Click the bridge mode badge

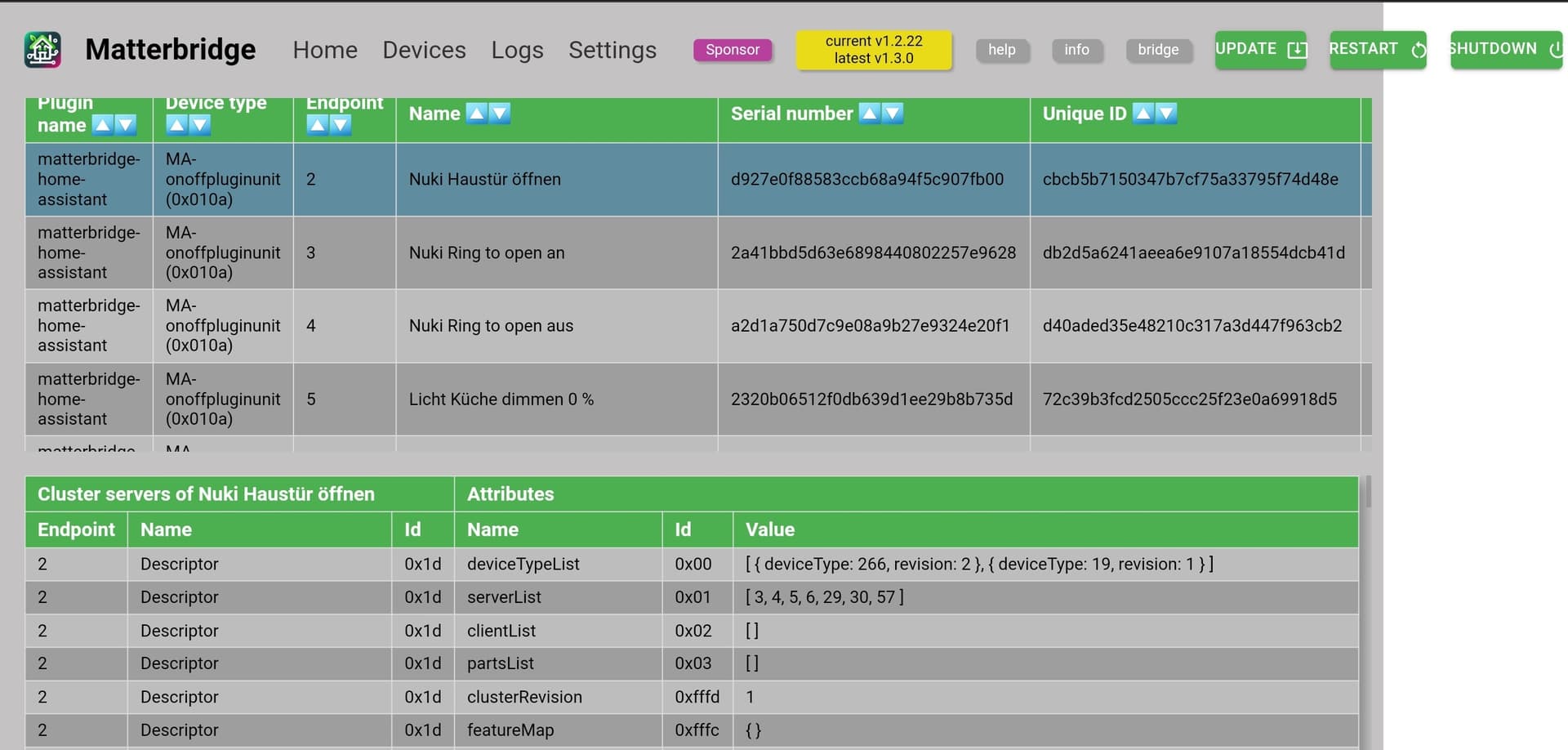click(1158, 50)
